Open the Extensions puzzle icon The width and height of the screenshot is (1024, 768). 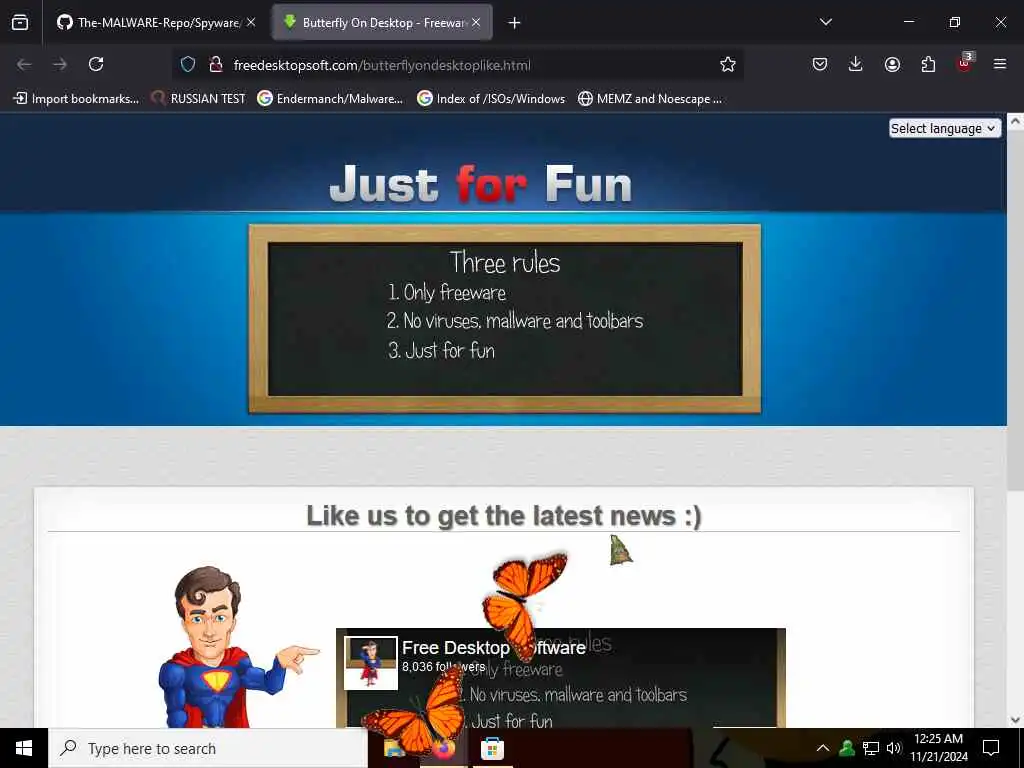point(928,64)
